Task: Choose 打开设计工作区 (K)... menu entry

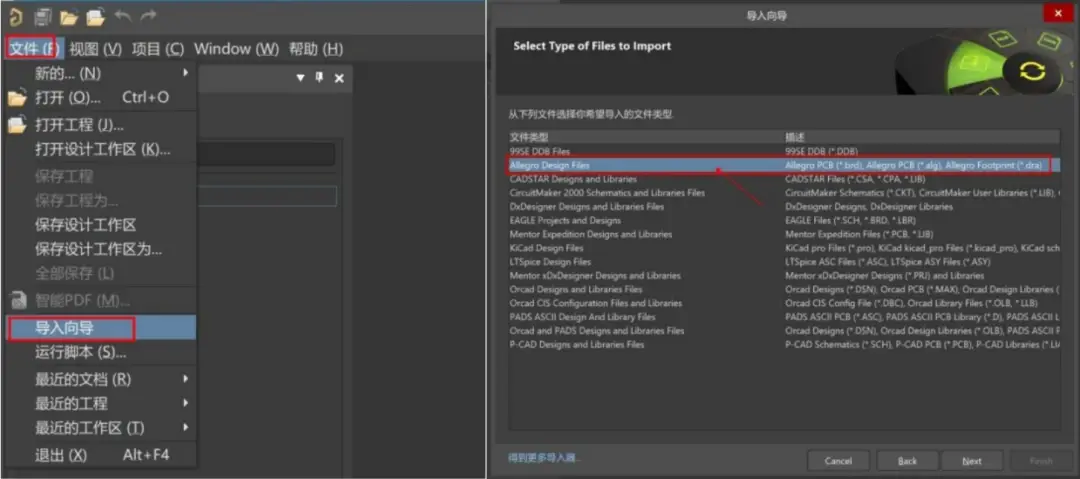Action: (101, 150)
